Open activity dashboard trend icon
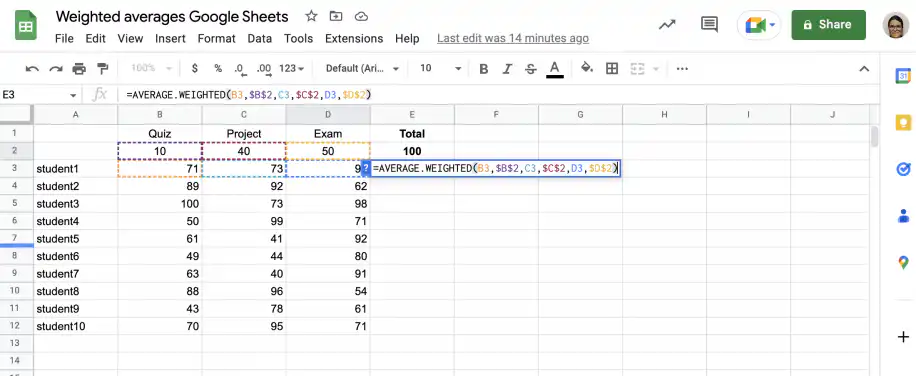 pos(667,25)
